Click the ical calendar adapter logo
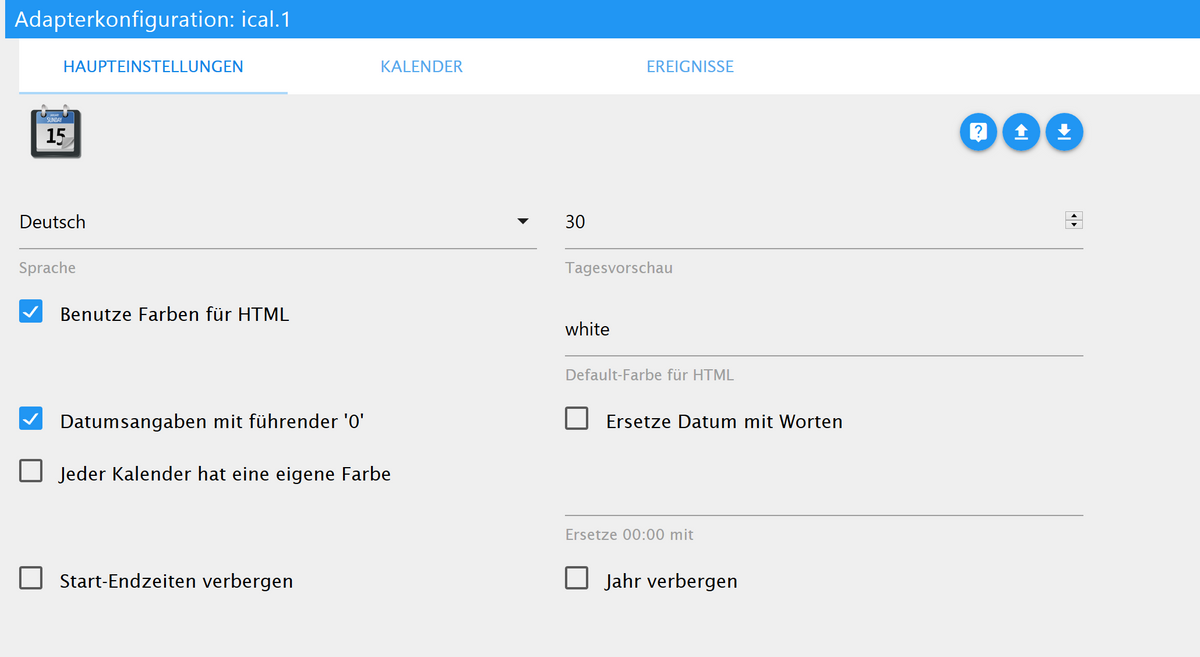Image resolution: width=1200 pixels, height=657 pixels. click(55, 132)
